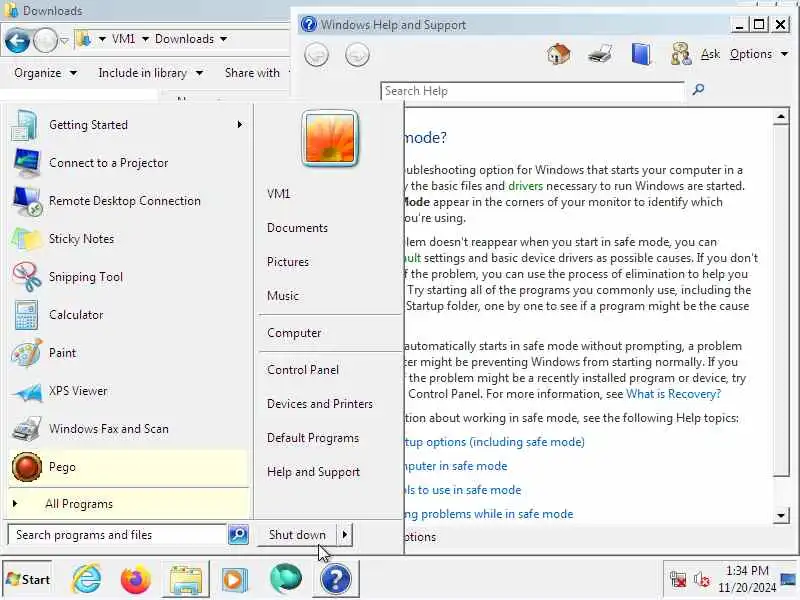Click Explorer back button in Downloads
Image resolution: width=800 pixels, height=600 pixels.
[17, 40]
